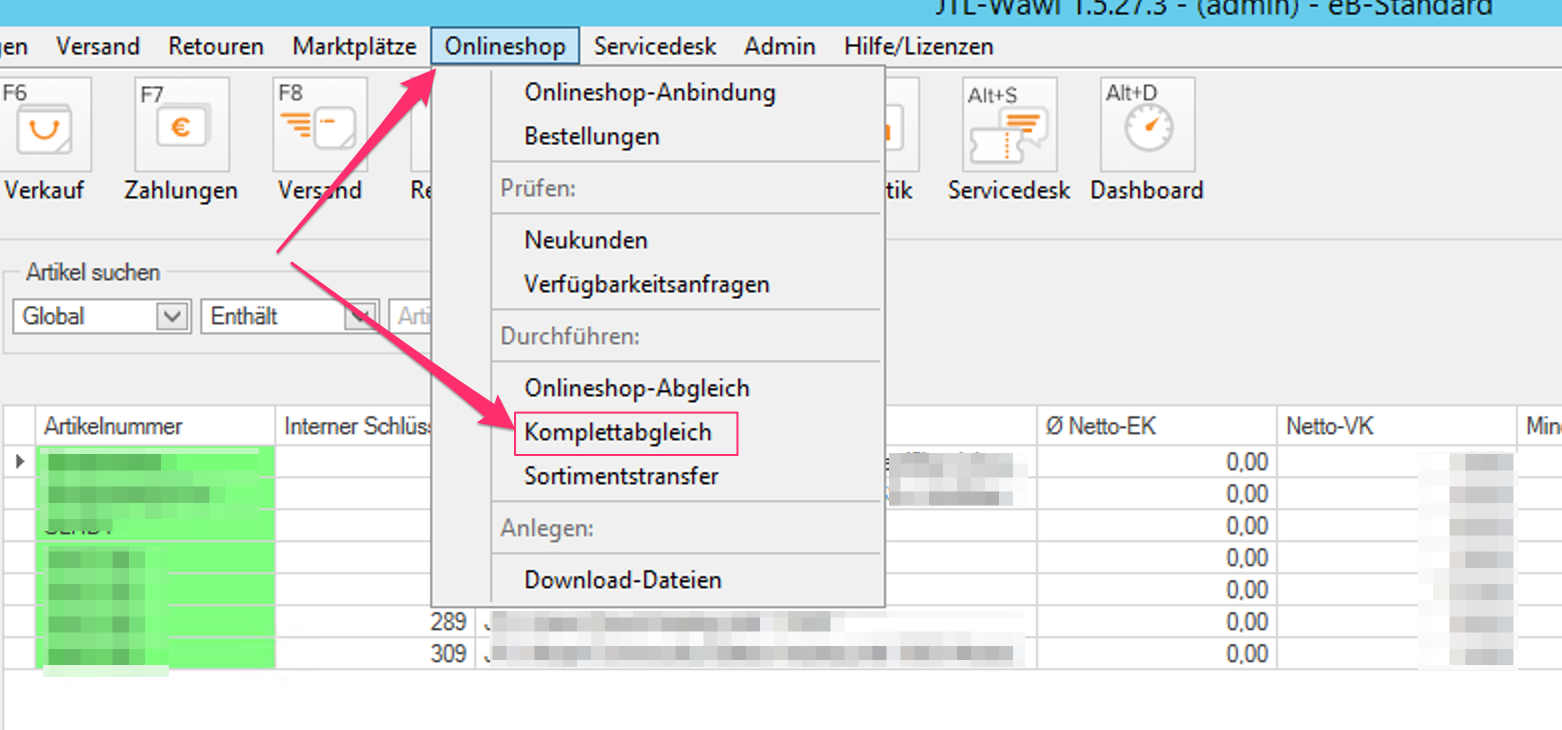Expand the Global search scope dropdown

click(173, 317)
